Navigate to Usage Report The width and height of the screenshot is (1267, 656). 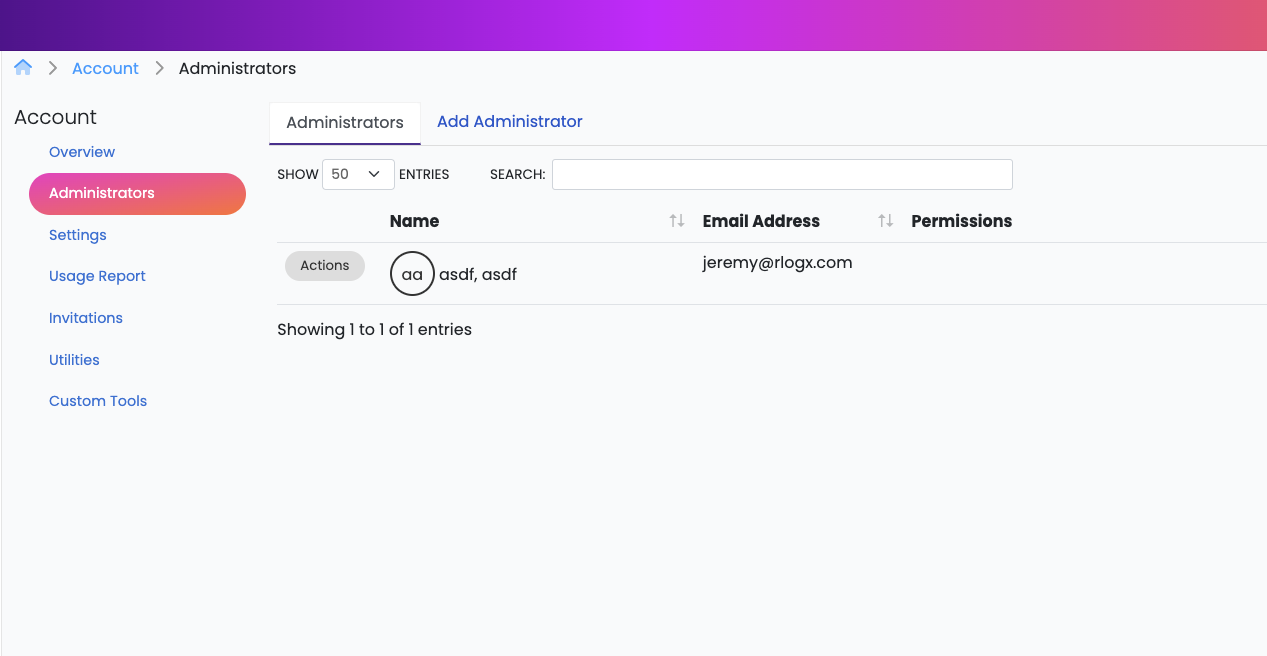click(x=97, y=277)
